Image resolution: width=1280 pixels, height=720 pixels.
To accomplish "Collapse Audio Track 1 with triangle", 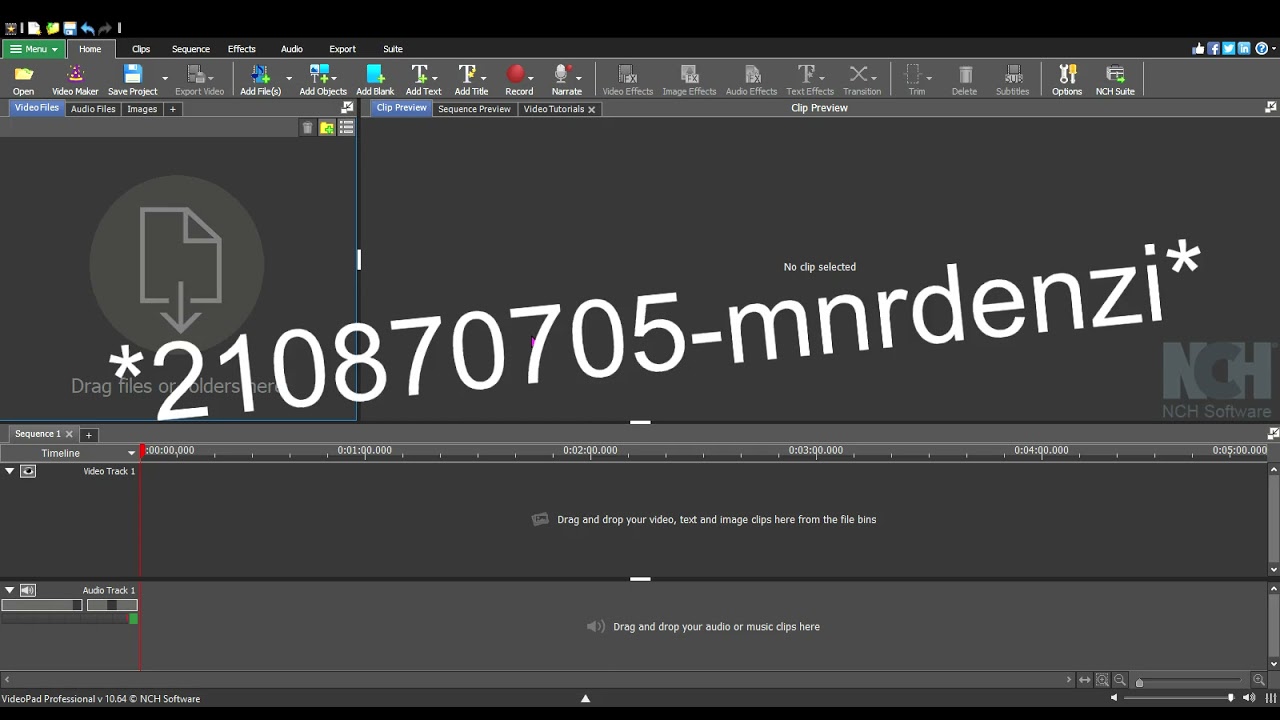I will click(x=10, y=590).
